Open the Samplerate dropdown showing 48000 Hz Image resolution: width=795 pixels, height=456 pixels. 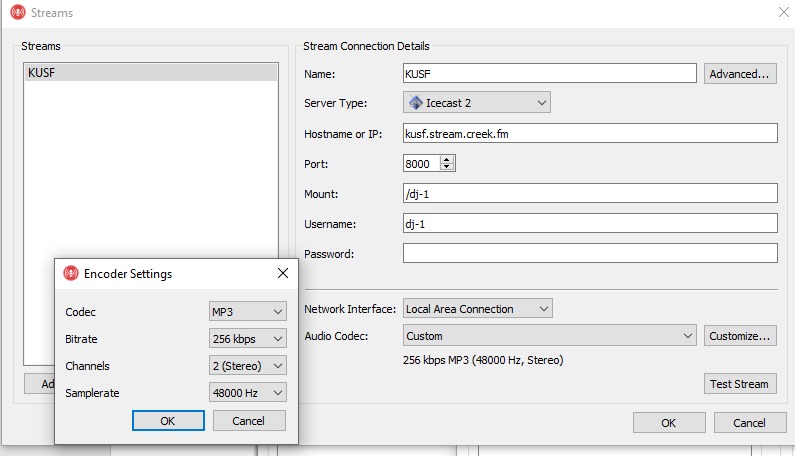pyautogui.click(x=247, y=392)
